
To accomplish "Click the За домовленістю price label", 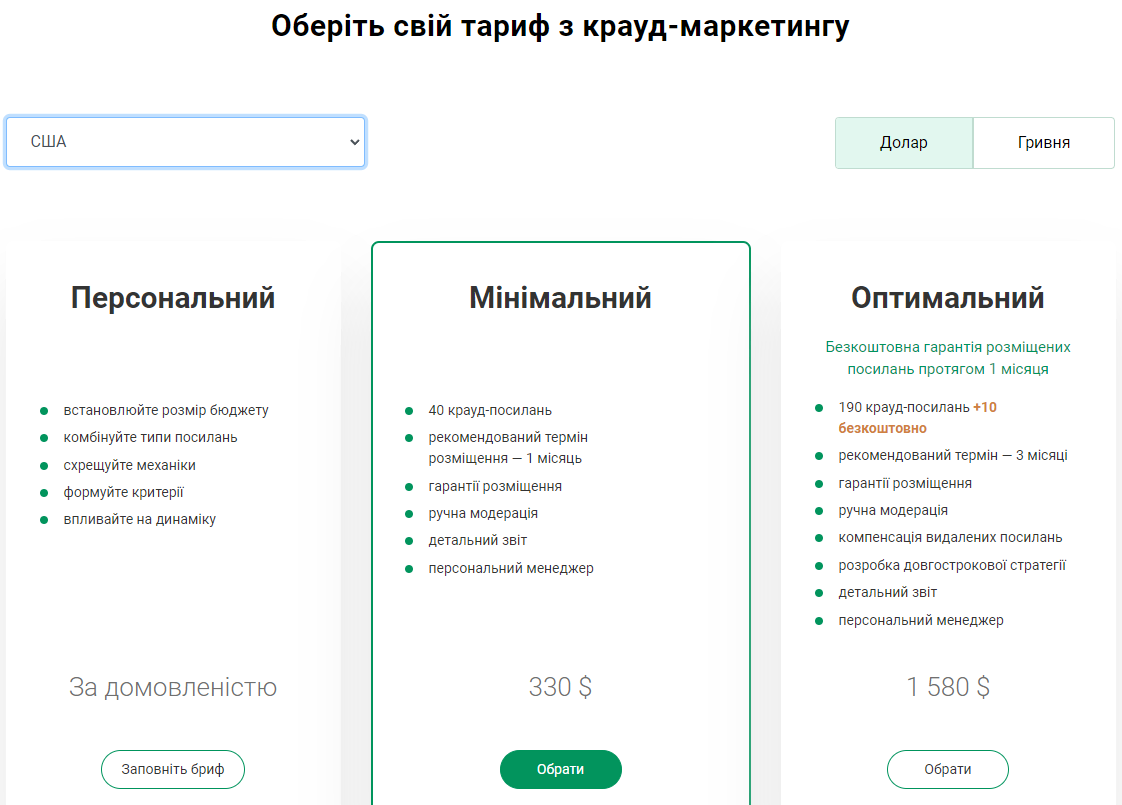I will click(x=173, y=687).
